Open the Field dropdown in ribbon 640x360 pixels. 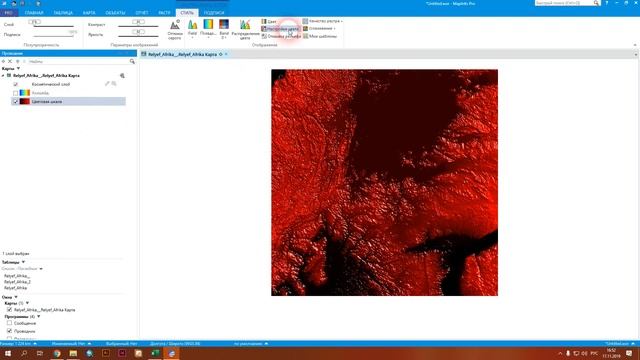[x=192, y=29]
